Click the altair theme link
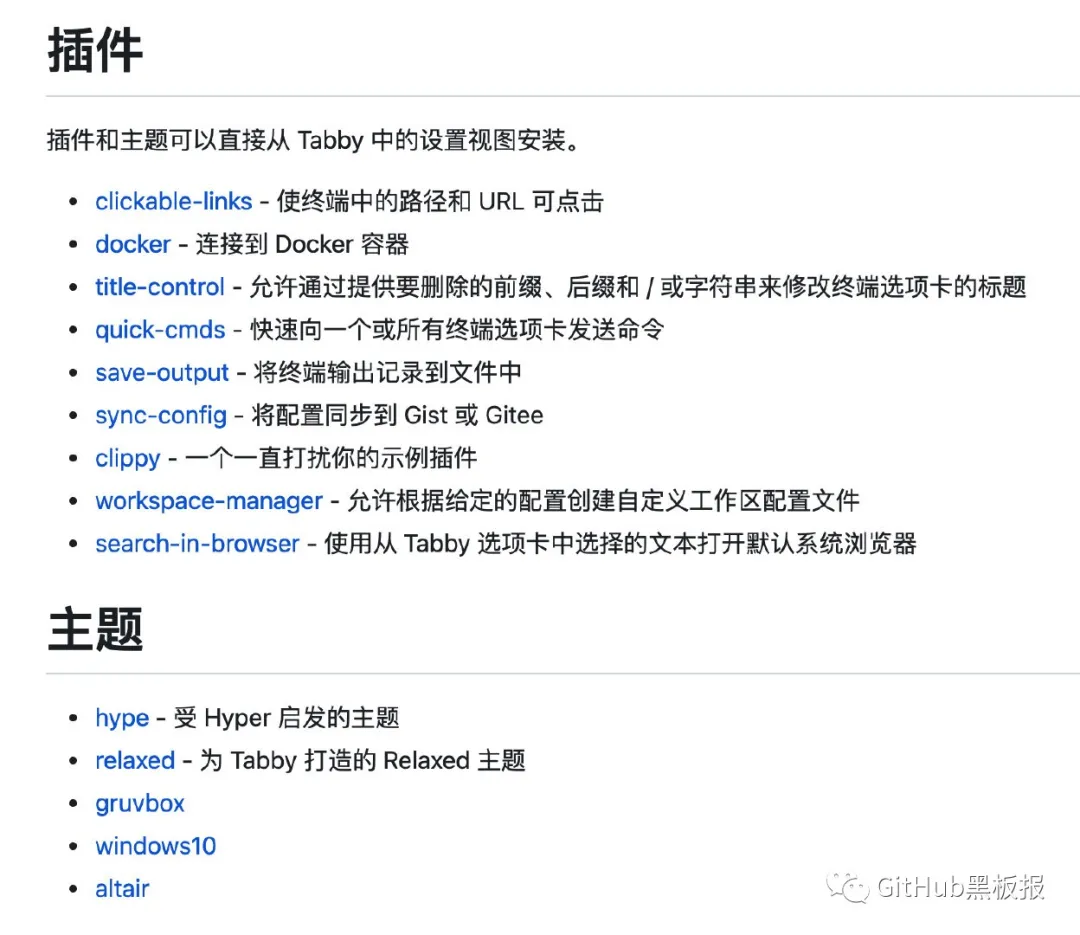This screenshot has width=1080, height=935. 122,889
